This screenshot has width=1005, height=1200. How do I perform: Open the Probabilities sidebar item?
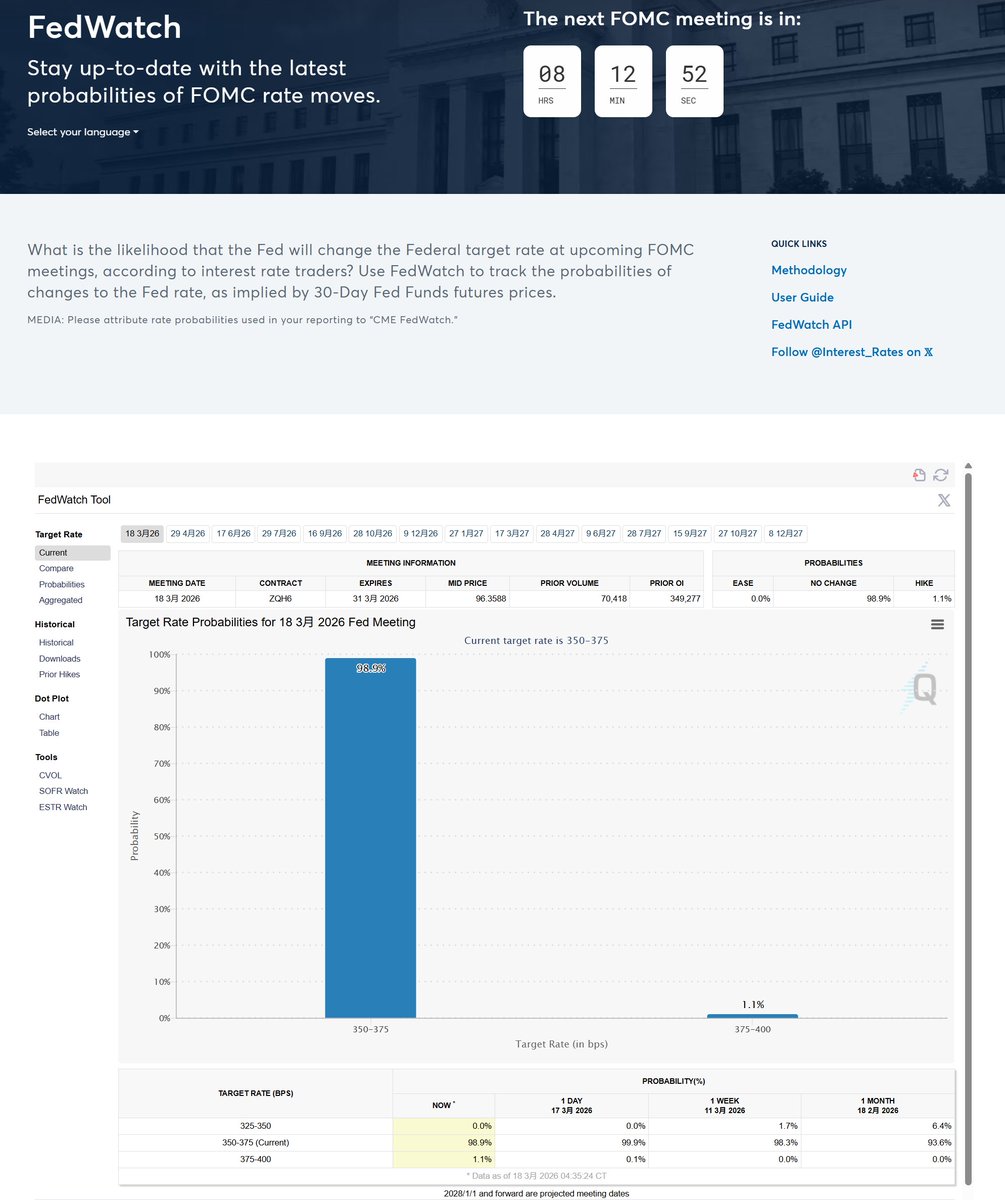62,584
